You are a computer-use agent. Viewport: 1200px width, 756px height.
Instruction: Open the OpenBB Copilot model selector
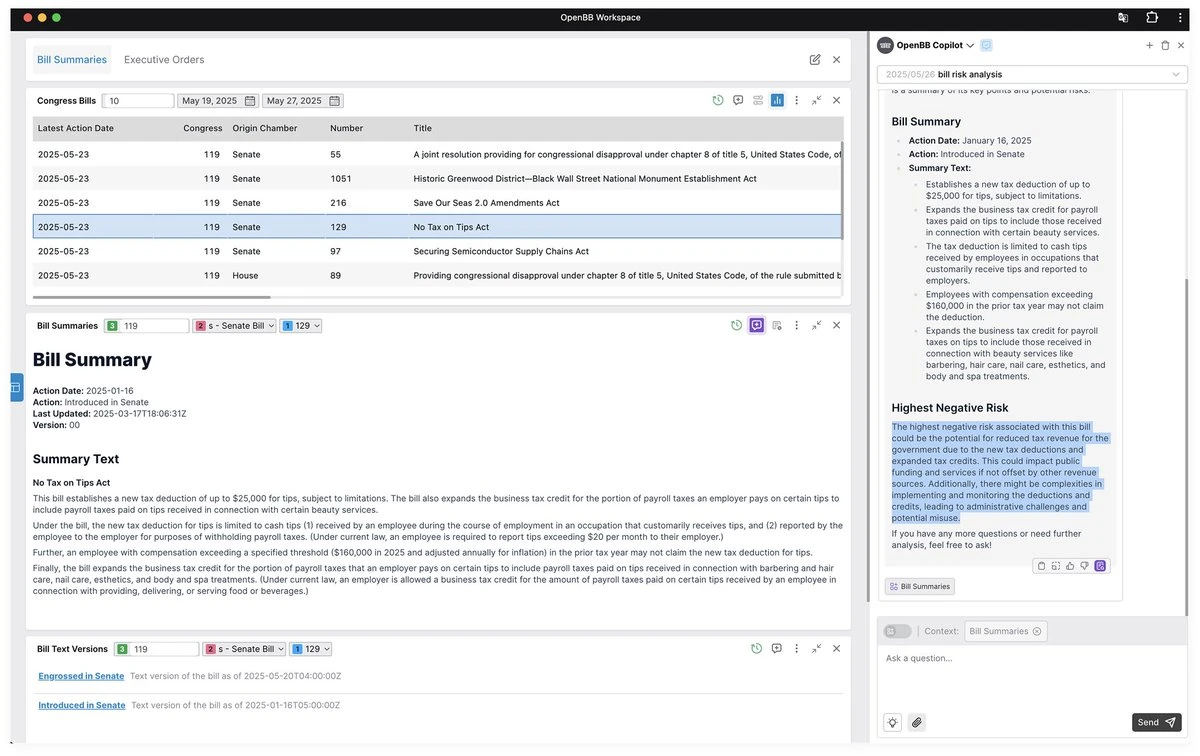pyautogui.click(x=970, y=46)
